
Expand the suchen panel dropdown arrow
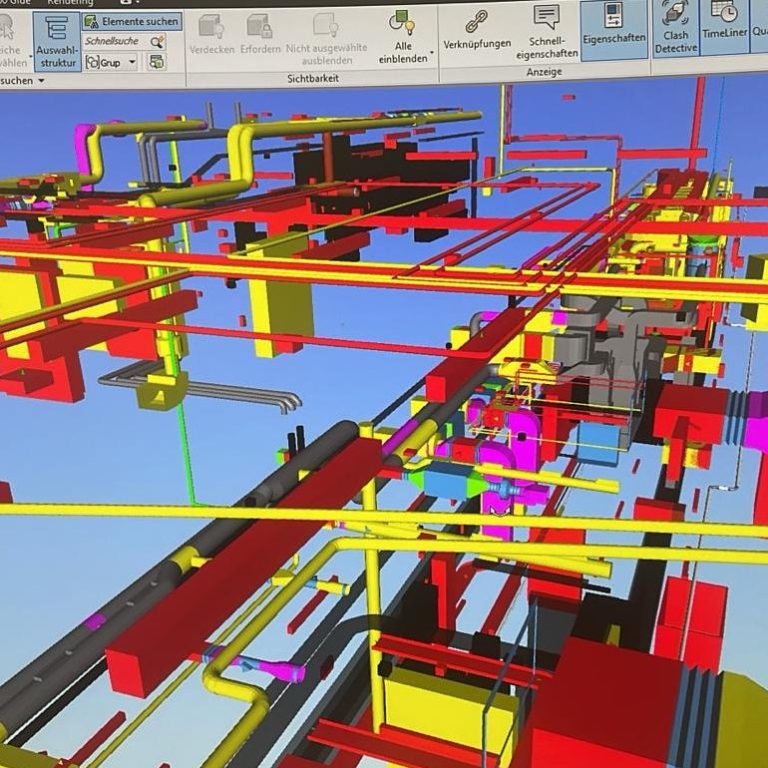[42, 80]
